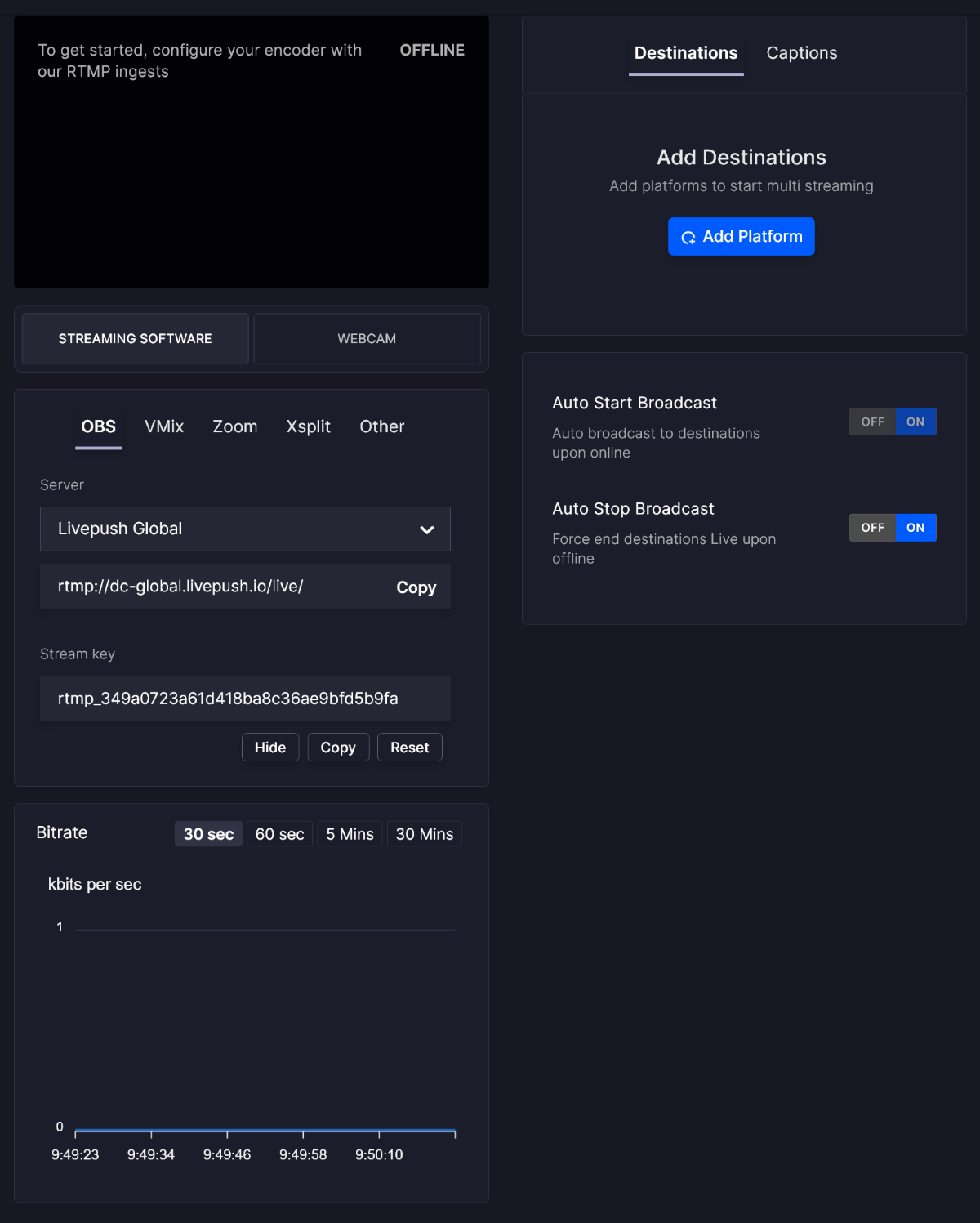The height and width of the screenshot is (1223, 980).
Task: Choose the VMix encoder tab
Action: tap(164, 426)
